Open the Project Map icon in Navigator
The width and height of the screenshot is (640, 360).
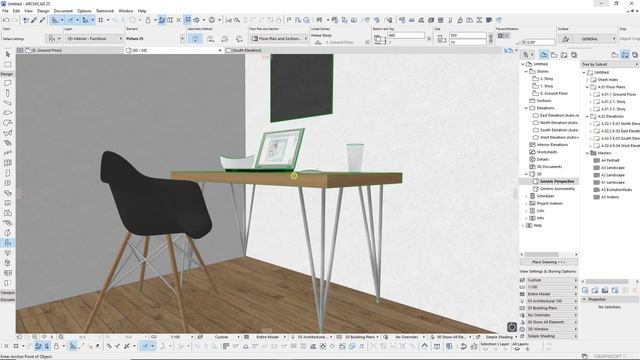[544, 54]
